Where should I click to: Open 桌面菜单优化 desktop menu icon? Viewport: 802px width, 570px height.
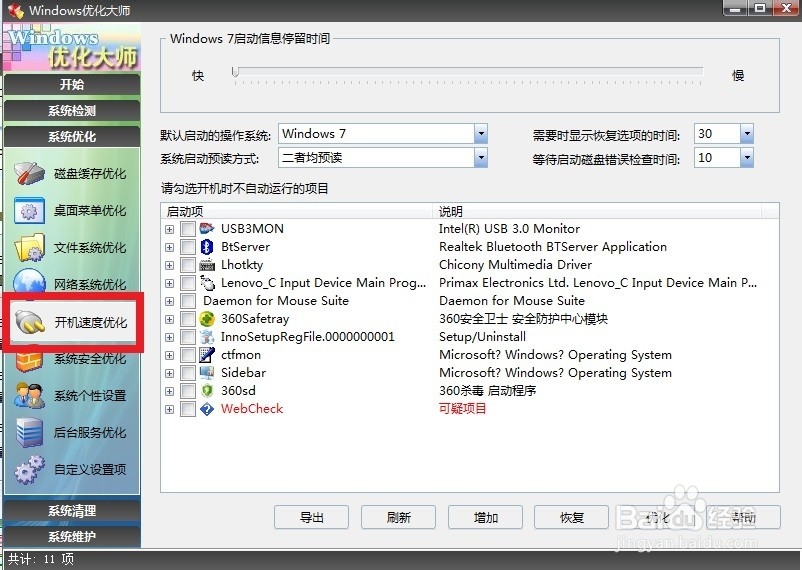pos(29,211)
